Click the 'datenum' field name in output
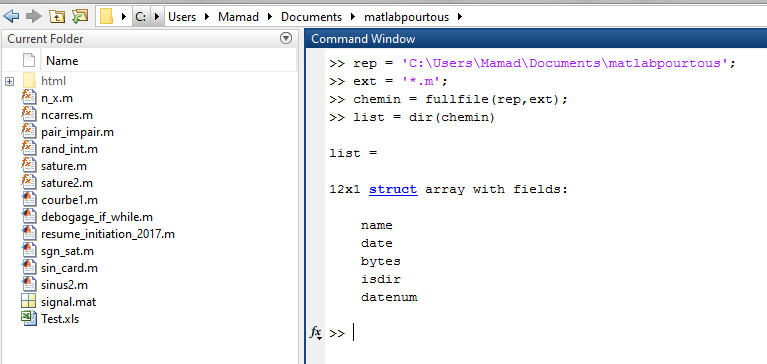The height and width of the screenshot is (364, 767). 389,297
